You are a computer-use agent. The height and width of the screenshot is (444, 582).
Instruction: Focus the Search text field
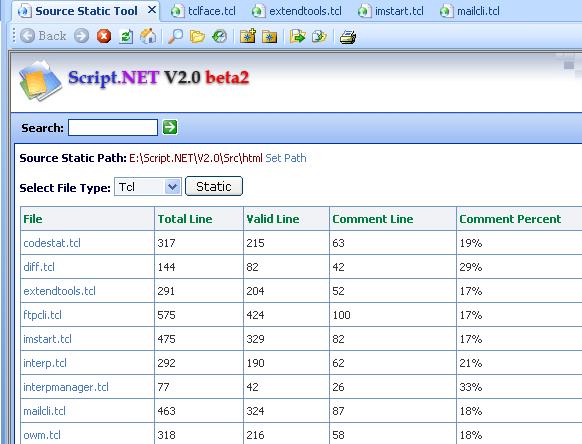click(x=113, y=127)
